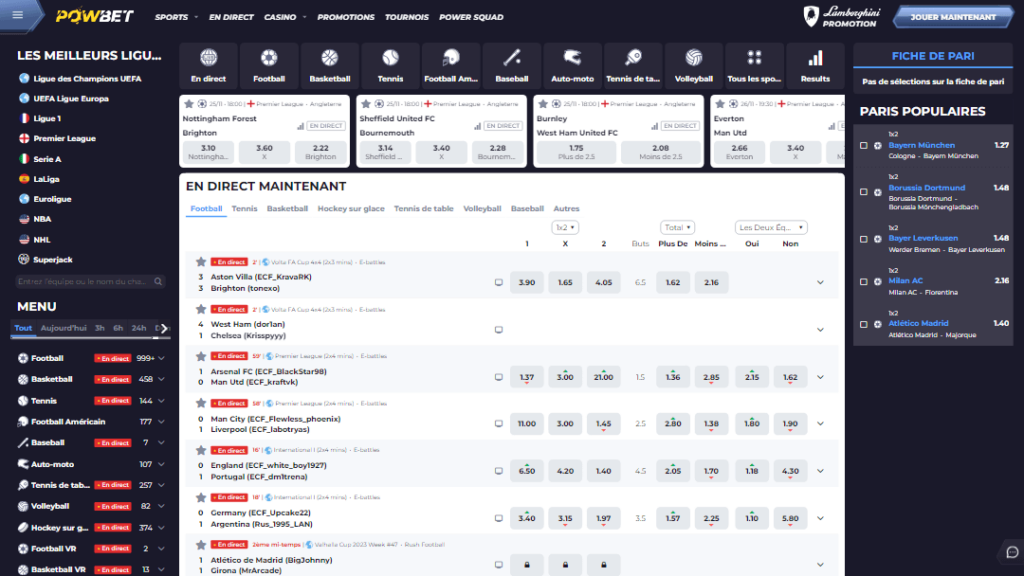Open the Les Deux Équipes dropdown
Image resolution: width=1024 pixels, height=576 pixels.
click(x=771, y=227)
